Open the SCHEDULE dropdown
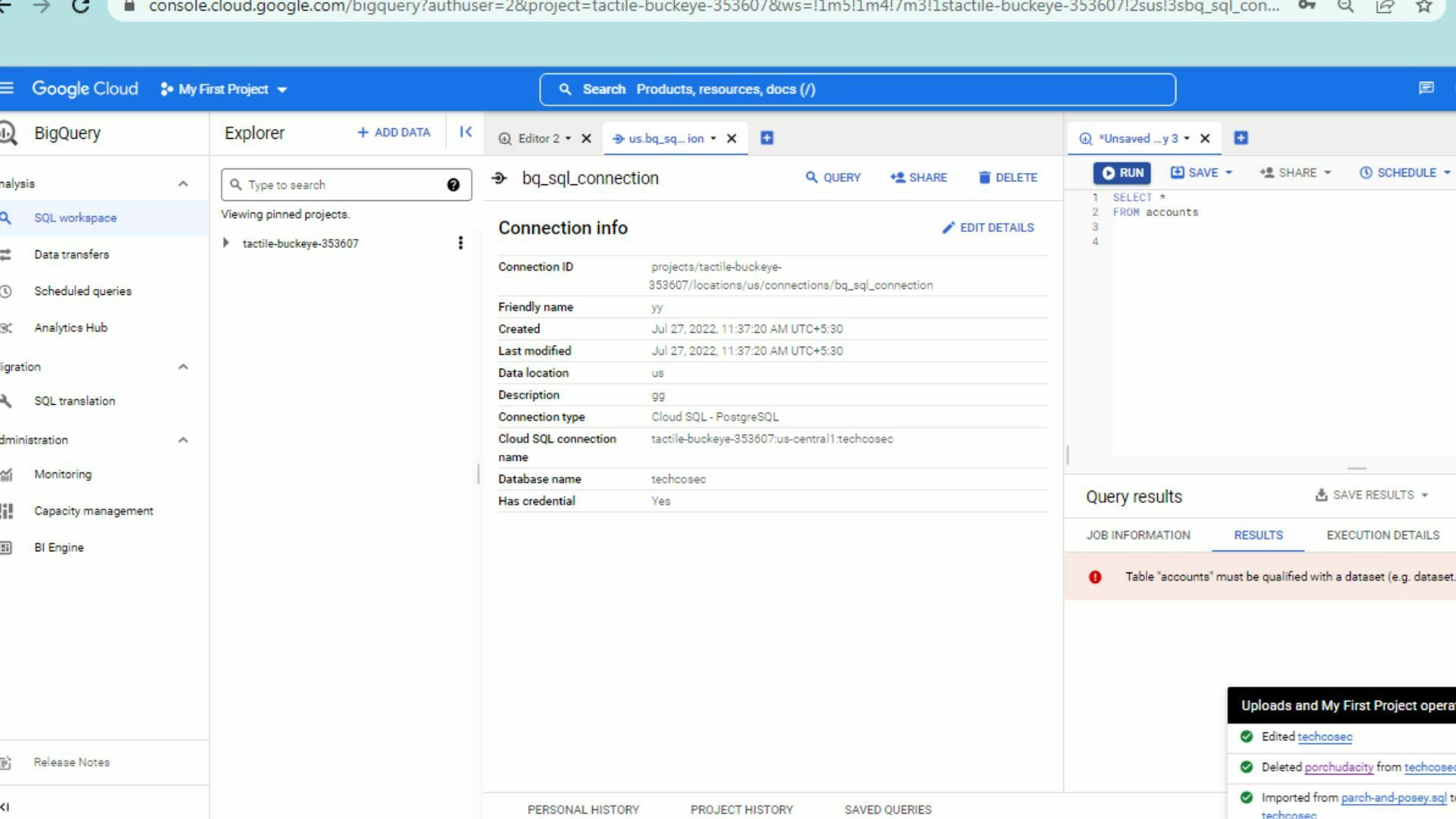The image size is (1456, 819). point(1404,172)
